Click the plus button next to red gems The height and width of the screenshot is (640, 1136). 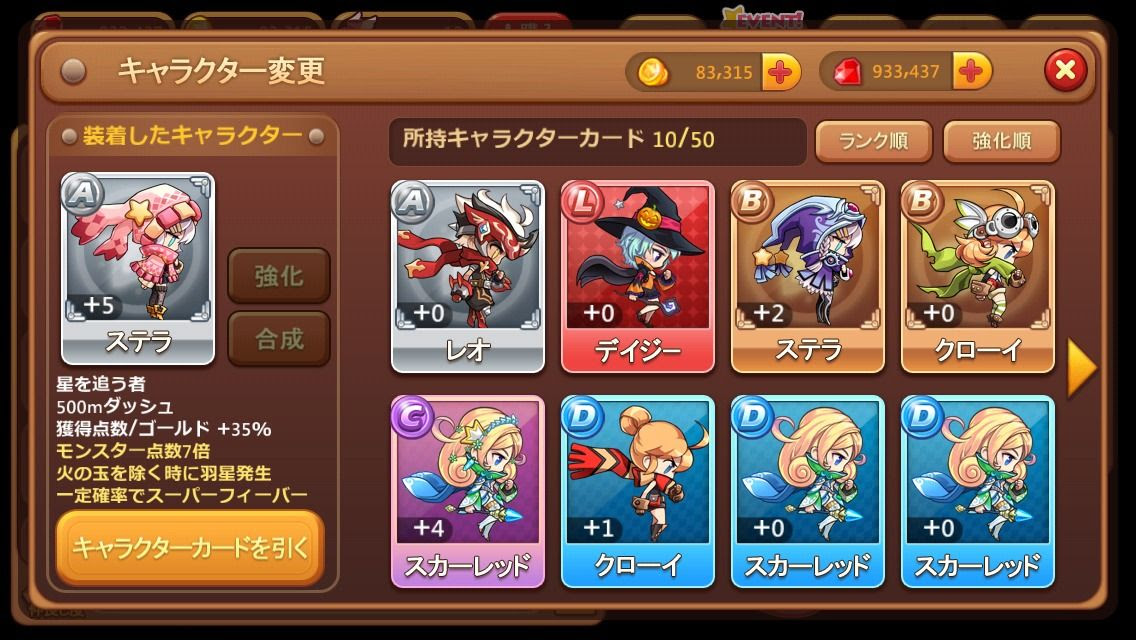(972, 71)
